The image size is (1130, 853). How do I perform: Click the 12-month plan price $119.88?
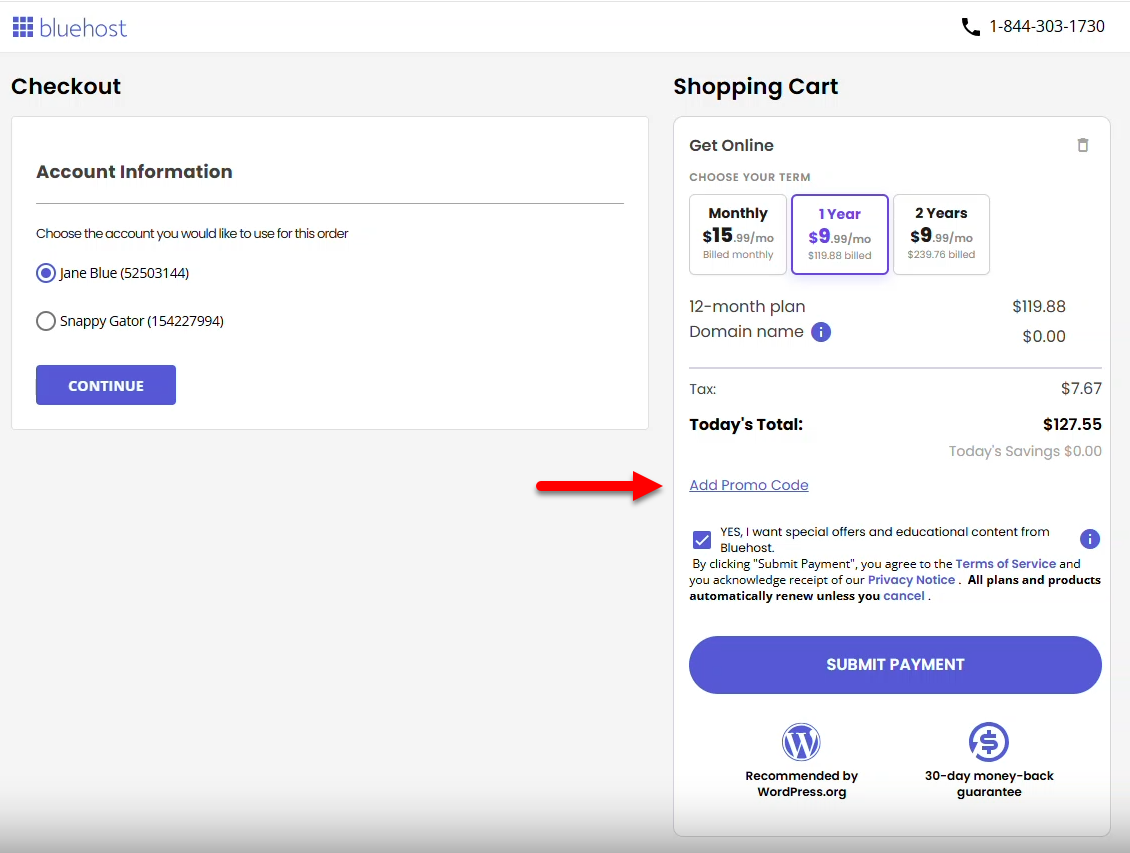(x=1038, y=306)
